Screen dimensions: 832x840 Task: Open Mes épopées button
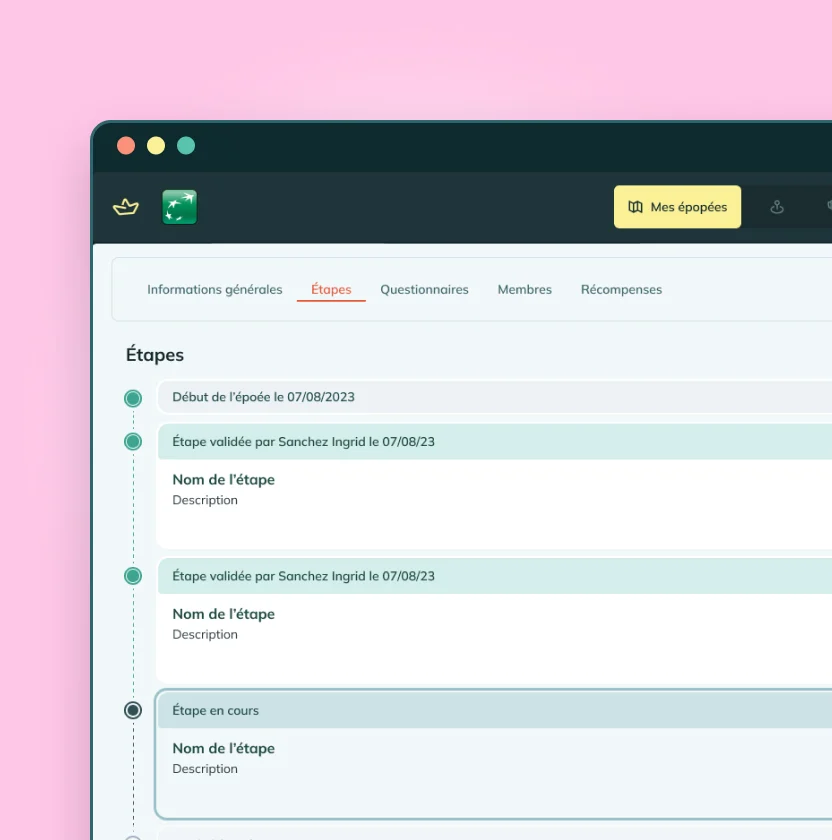(x=677, y=207)
